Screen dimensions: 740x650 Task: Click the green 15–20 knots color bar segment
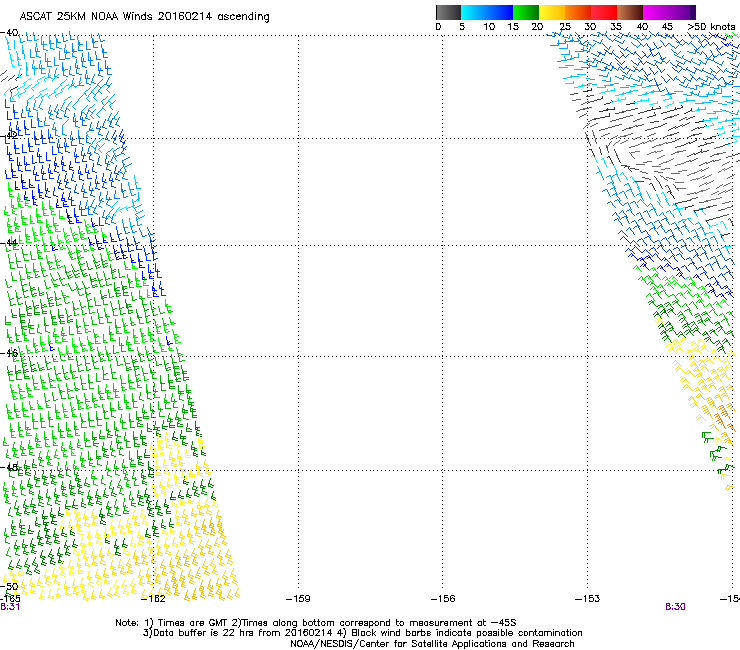click(526, 12)
